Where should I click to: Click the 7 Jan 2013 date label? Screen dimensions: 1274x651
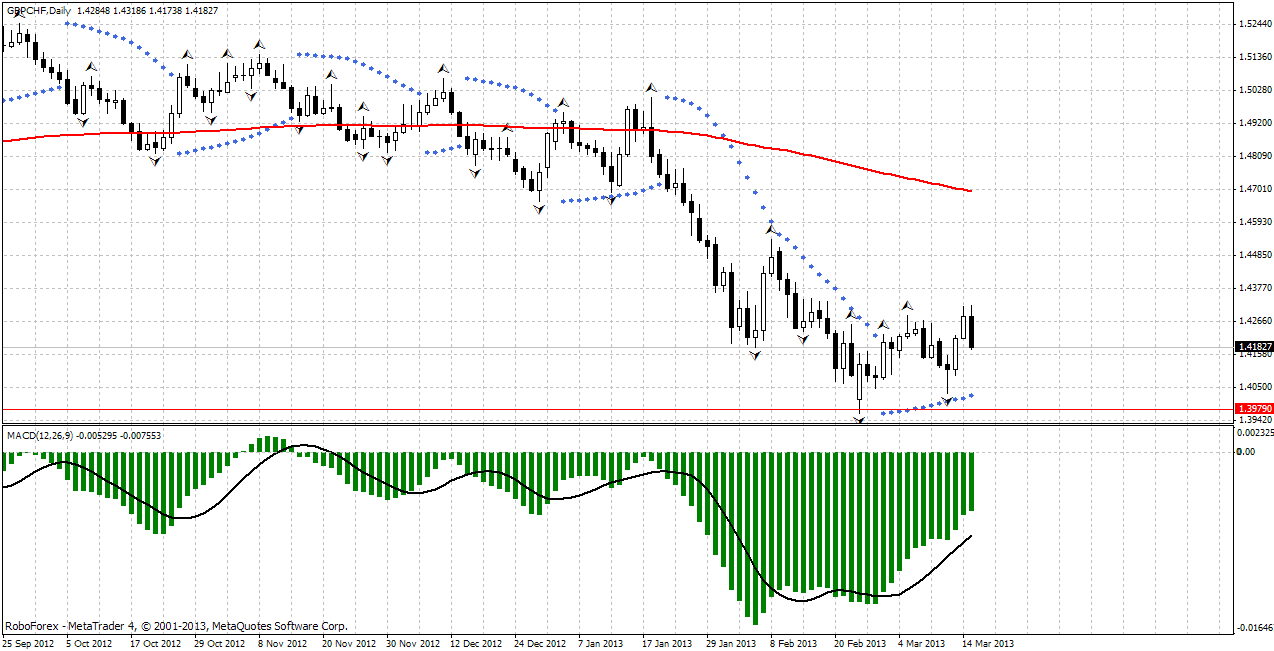click(603, 644)
